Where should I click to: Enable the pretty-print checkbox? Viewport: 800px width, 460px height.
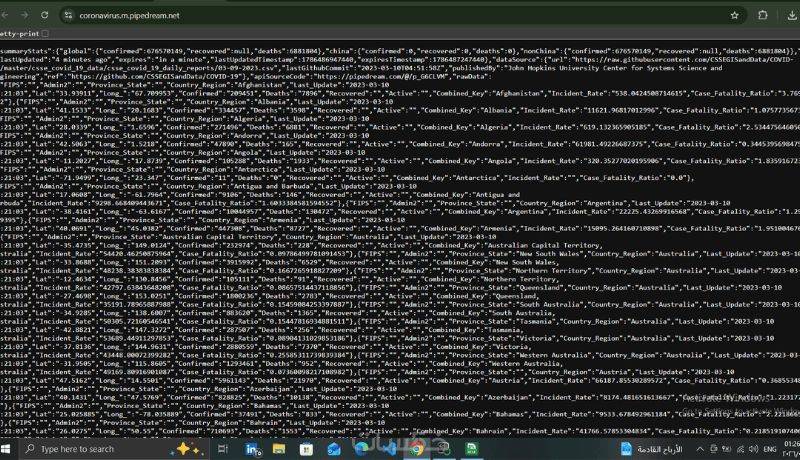click(x=45, y=34)
